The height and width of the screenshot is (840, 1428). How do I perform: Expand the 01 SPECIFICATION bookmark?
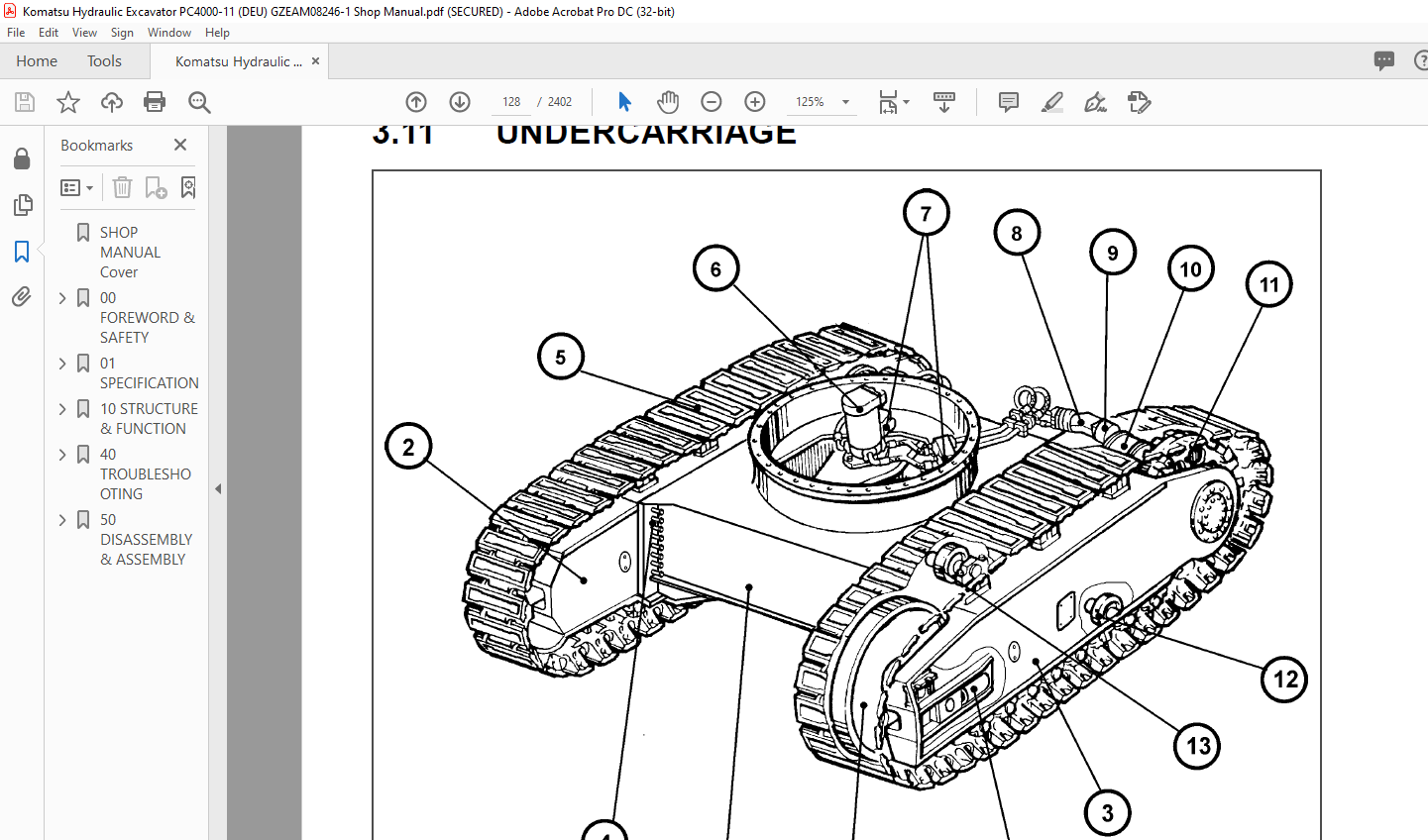tap(62, 363)
